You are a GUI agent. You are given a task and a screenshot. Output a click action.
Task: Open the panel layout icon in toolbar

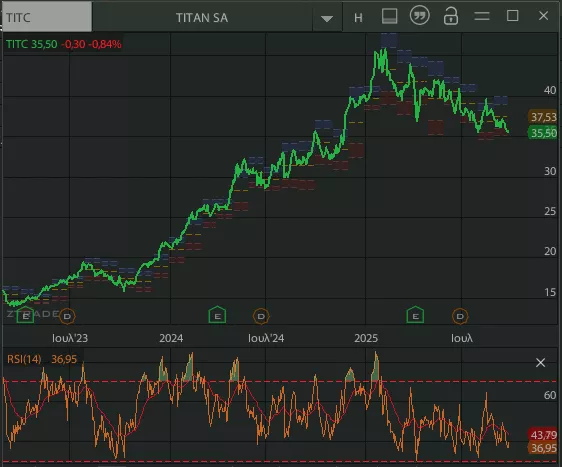point(389,16)
